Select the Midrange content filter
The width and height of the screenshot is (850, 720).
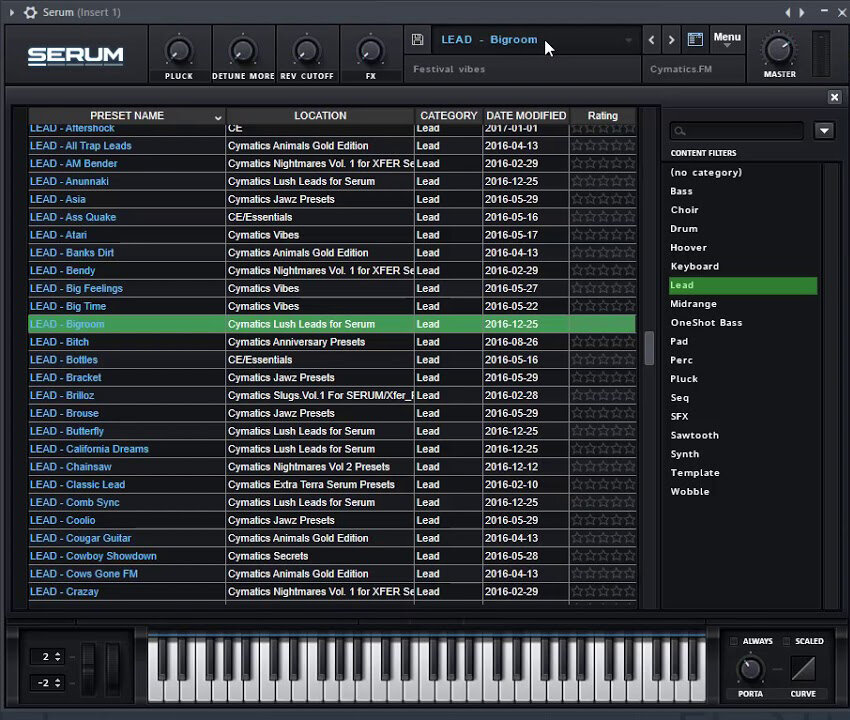coord(693,304)
